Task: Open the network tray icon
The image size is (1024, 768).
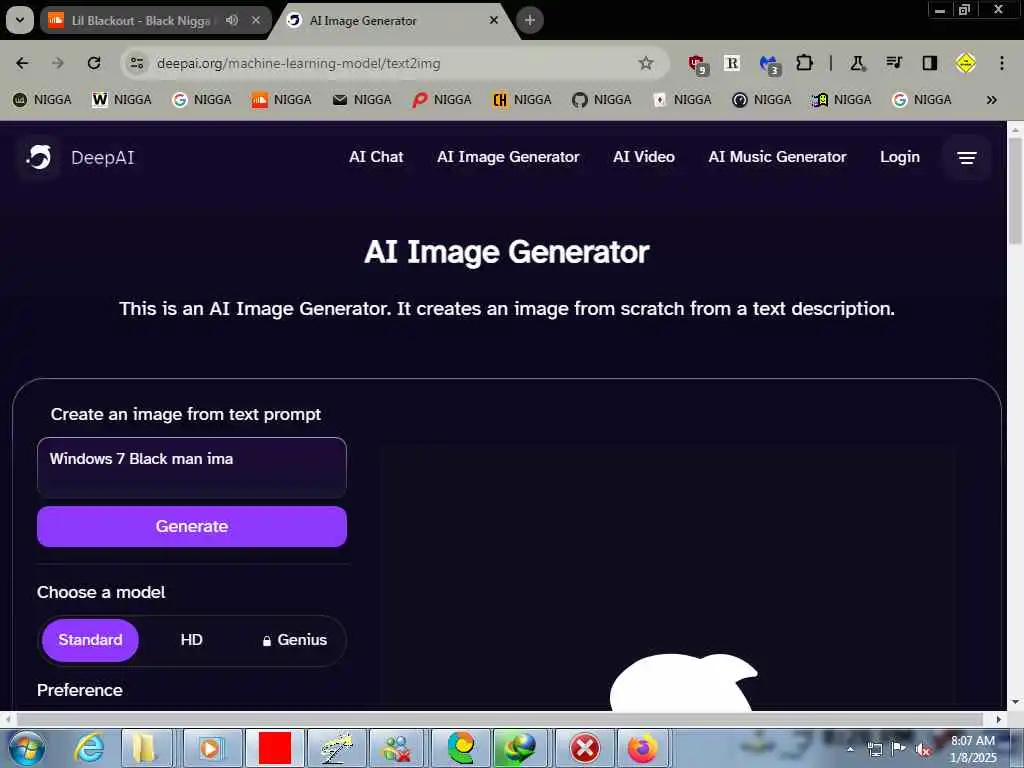Action: [x=874, y=749]
